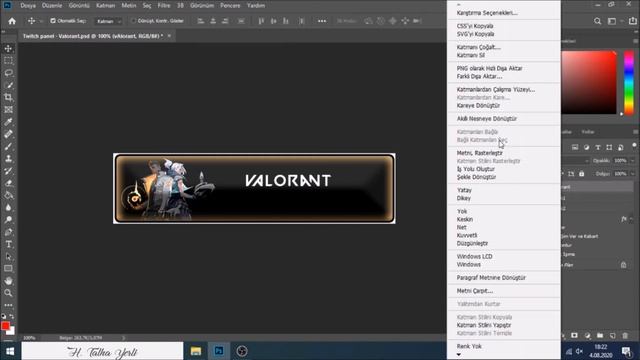Select the Healing Brush tool
This screenshot has width=640, height=360.
coord(8,134)
